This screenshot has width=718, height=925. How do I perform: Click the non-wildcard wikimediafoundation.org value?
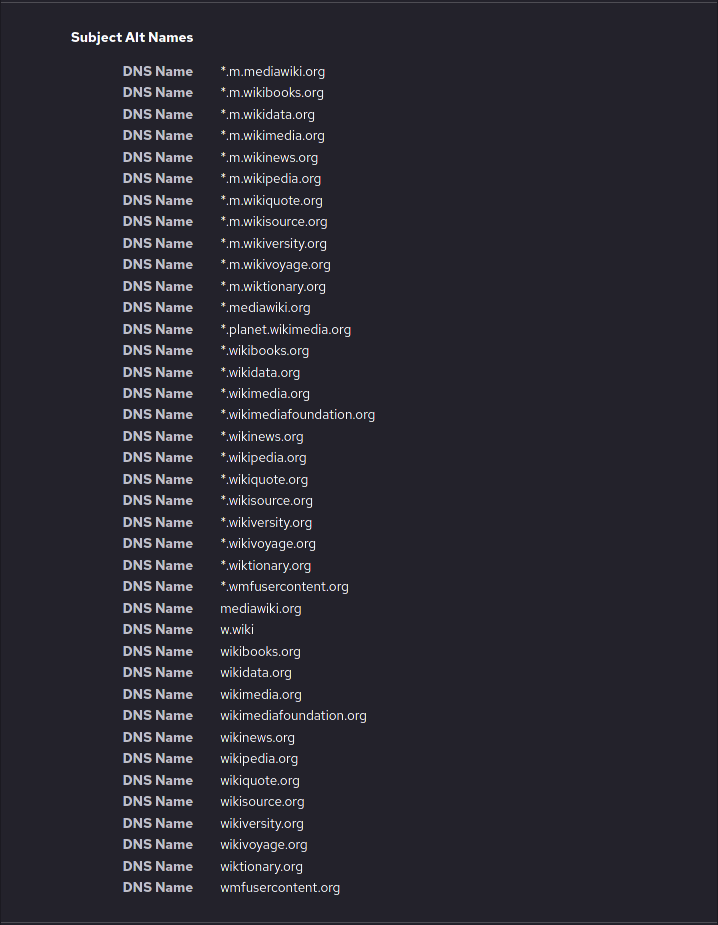293,716
